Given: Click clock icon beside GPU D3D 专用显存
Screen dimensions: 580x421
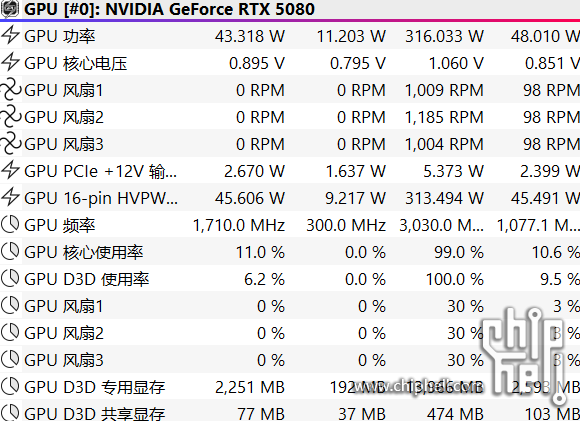Looking at the screenshot, I should (x=10, y=387).
